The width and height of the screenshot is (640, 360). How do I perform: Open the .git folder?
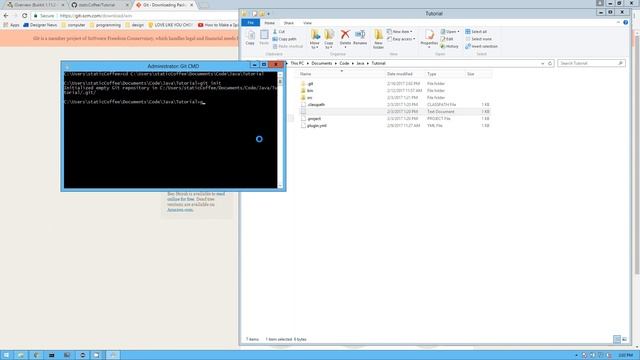coord(310,84)
